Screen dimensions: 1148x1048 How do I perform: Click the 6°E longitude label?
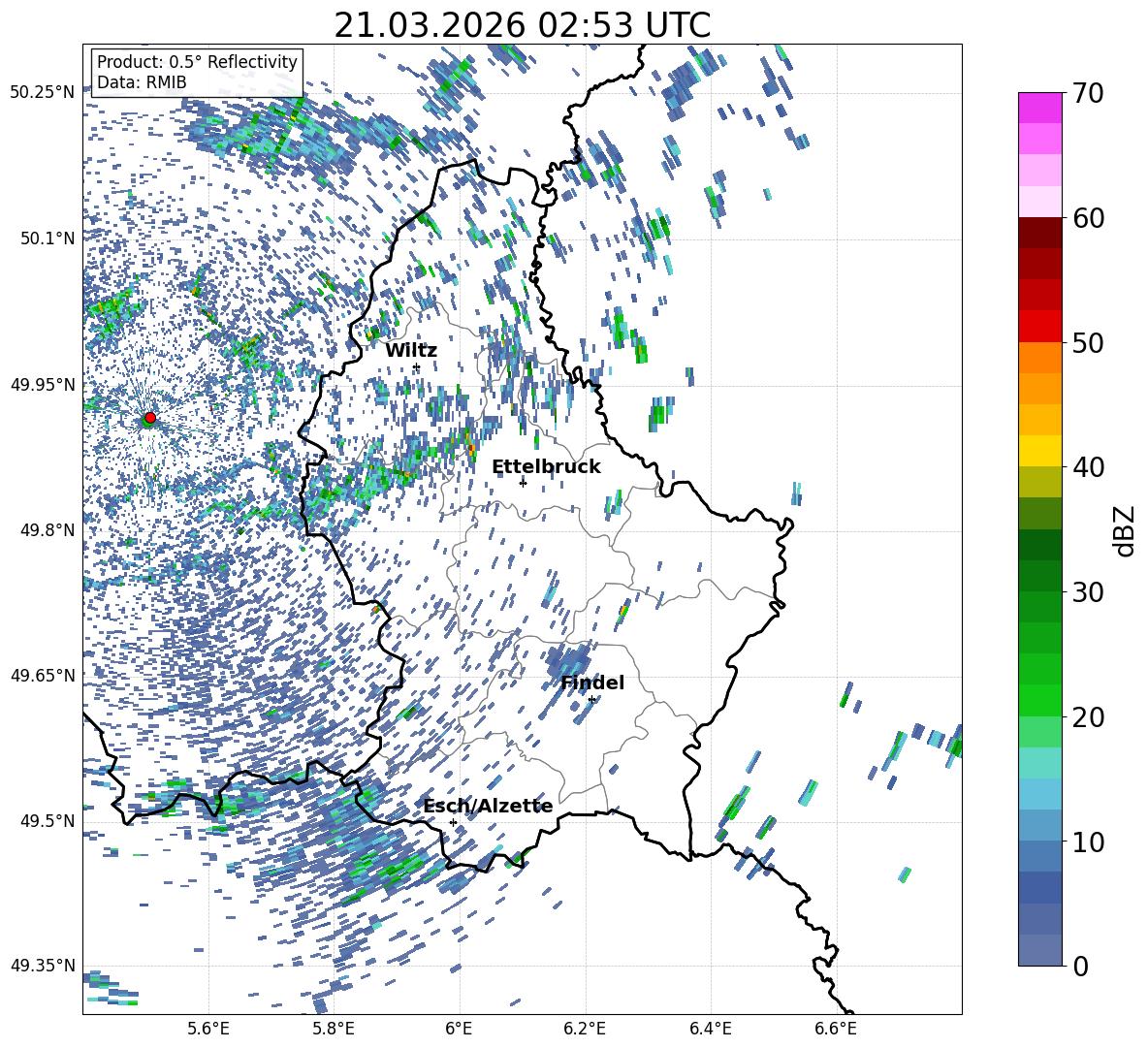459,1029
